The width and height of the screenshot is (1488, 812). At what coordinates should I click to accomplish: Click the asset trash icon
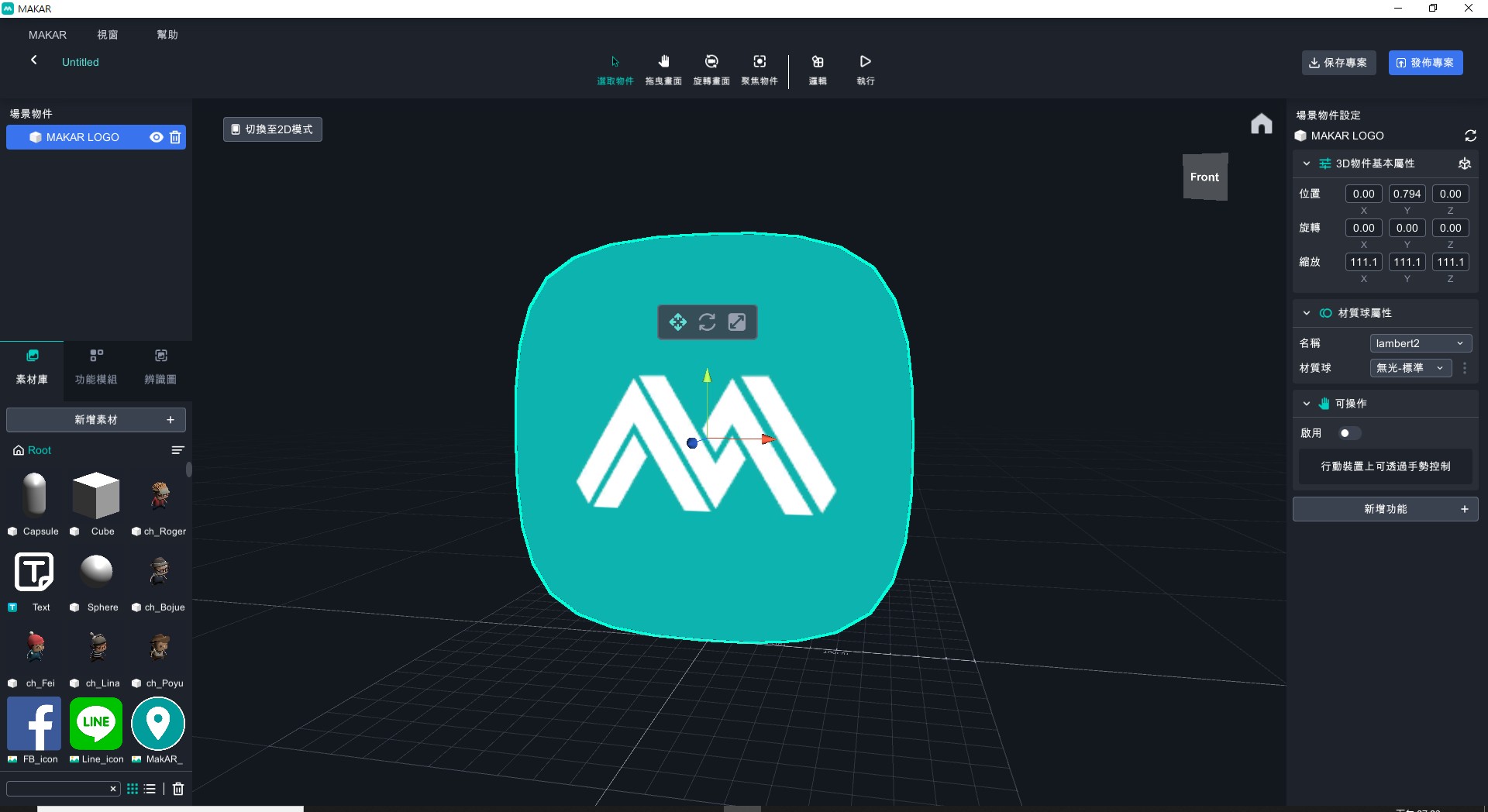pos(178,789)
